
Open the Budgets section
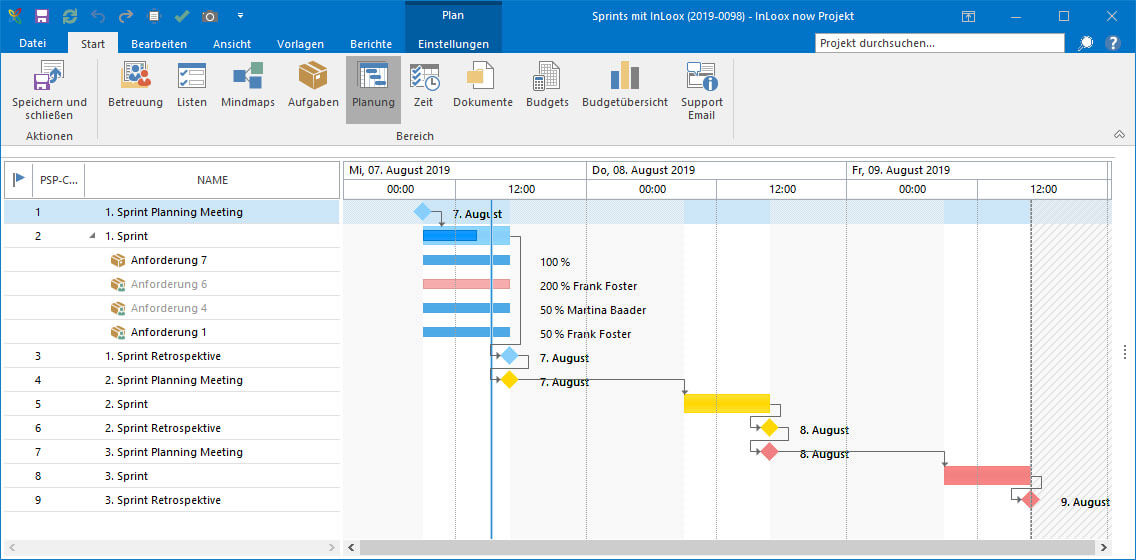[x=547, y=85]
